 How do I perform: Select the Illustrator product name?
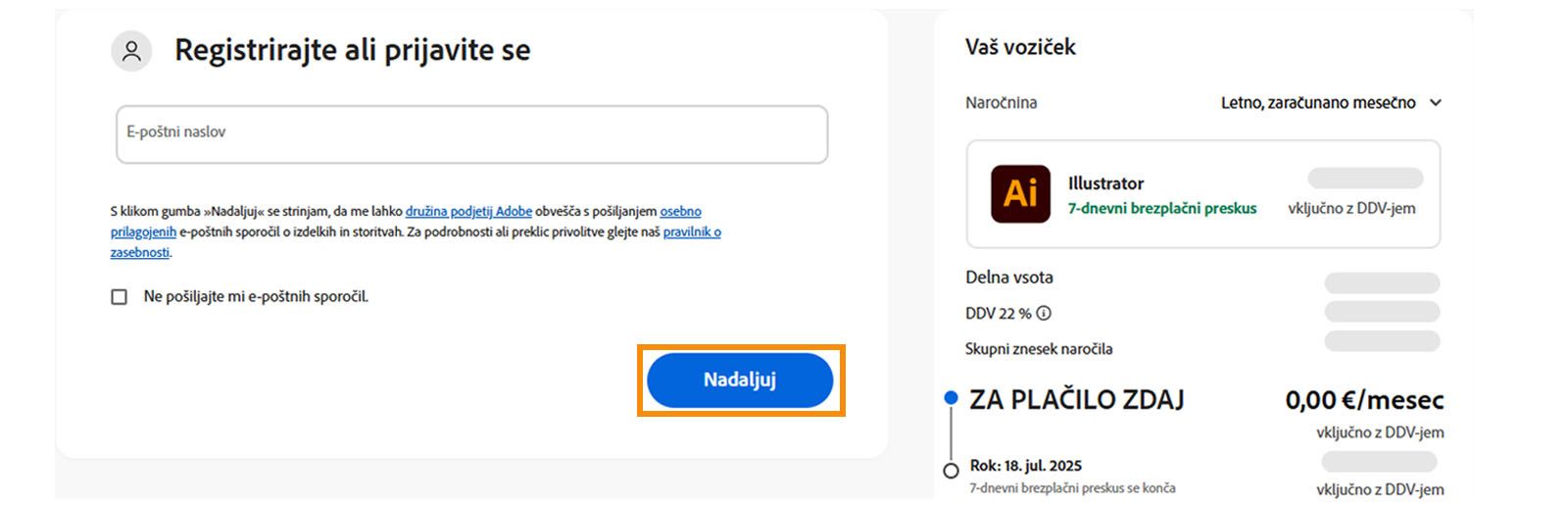(x=1105, y=183)
